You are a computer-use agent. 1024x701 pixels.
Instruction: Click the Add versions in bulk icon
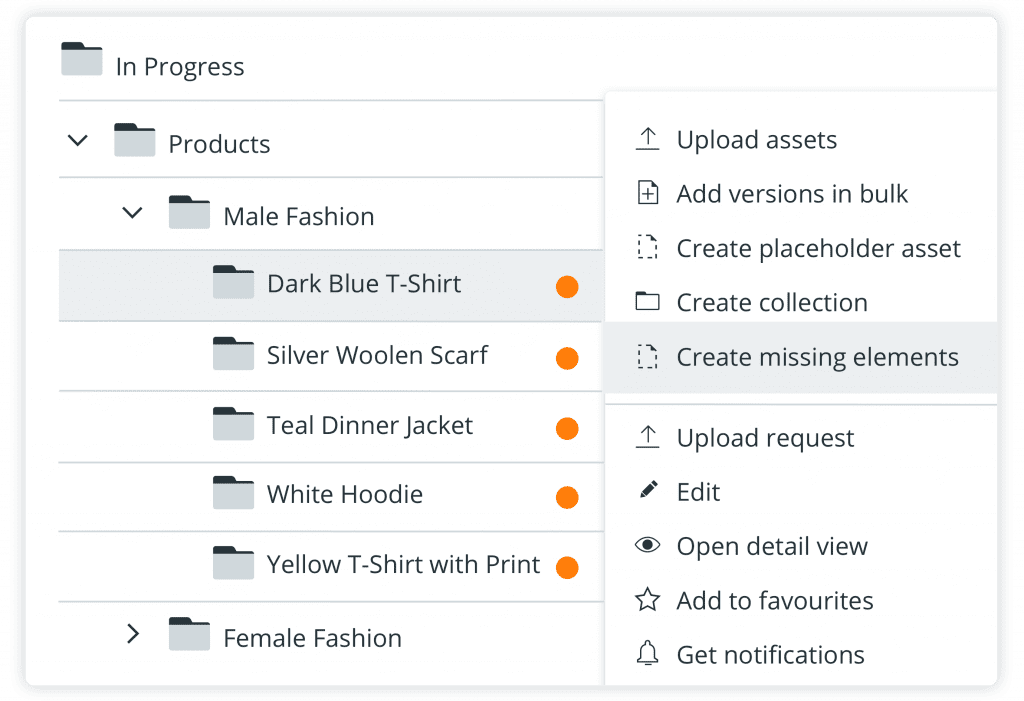[648, 194]
